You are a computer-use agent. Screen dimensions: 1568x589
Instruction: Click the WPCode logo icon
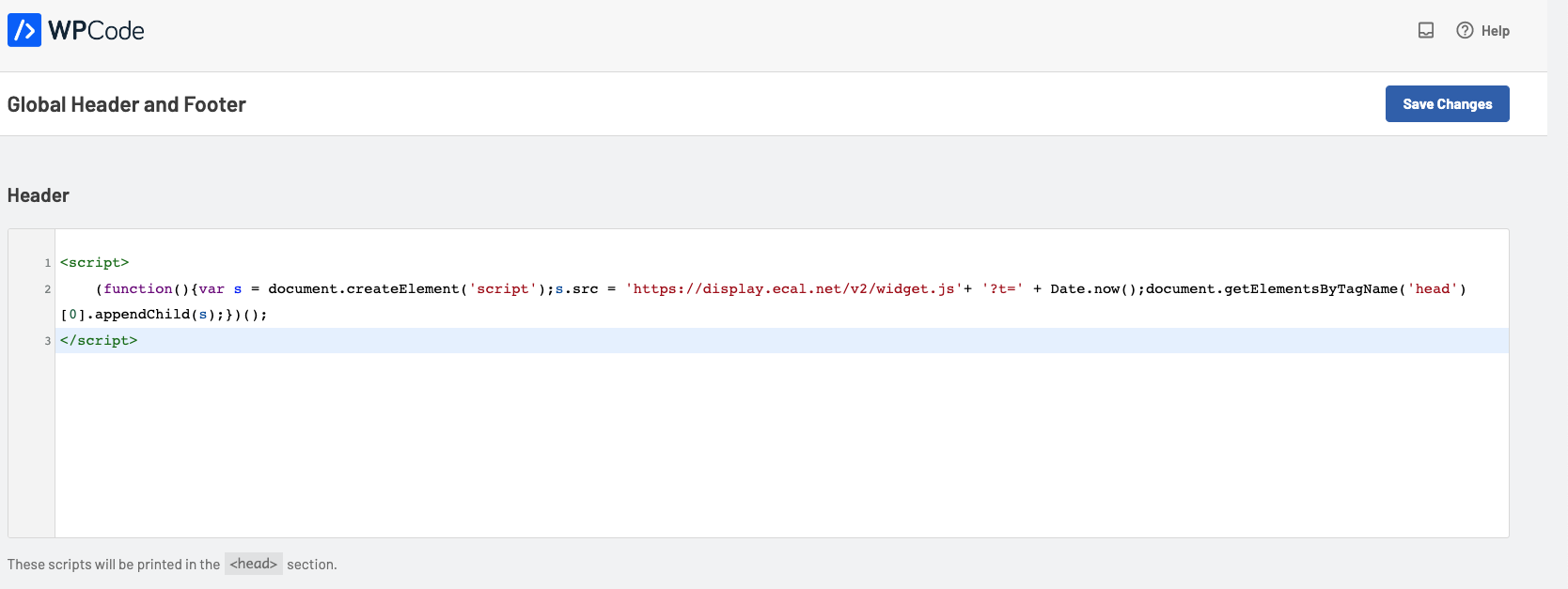(24, 30)
